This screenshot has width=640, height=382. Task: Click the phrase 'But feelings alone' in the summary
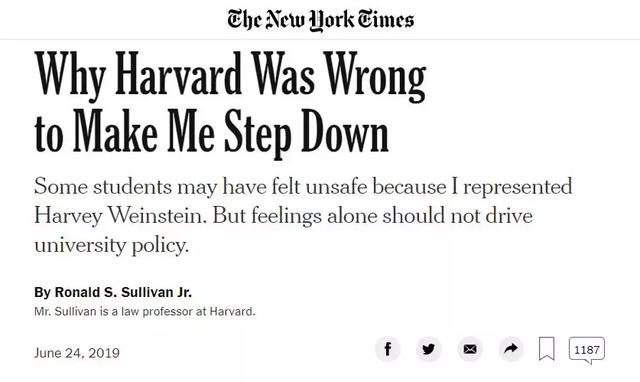click(x=295, y=216)
